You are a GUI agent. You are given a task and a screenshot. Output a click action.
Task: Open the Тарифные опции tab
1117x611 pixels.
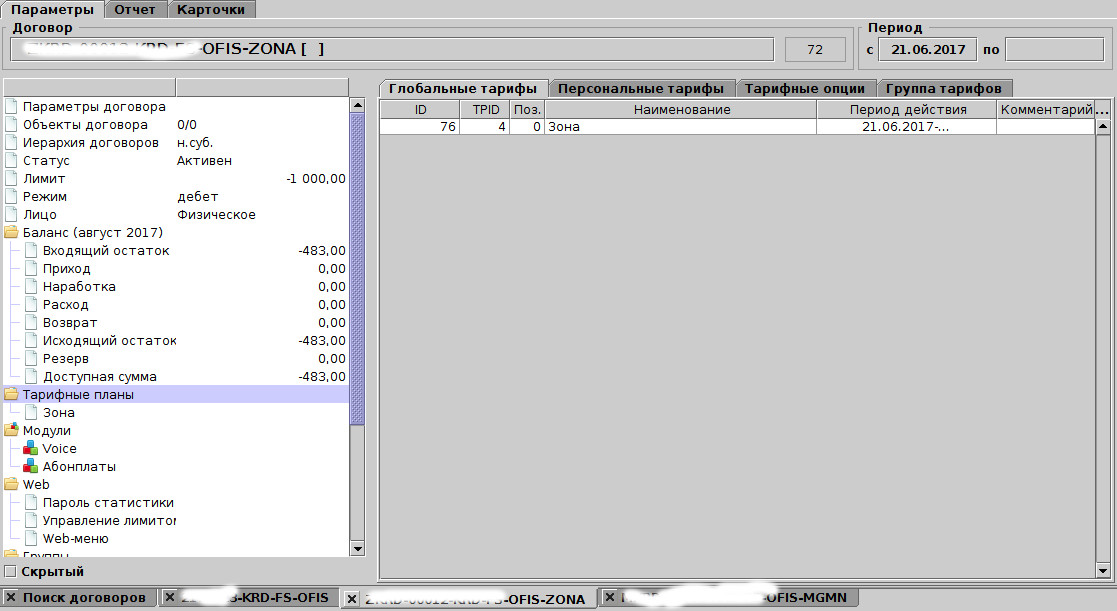click(805, 88)
